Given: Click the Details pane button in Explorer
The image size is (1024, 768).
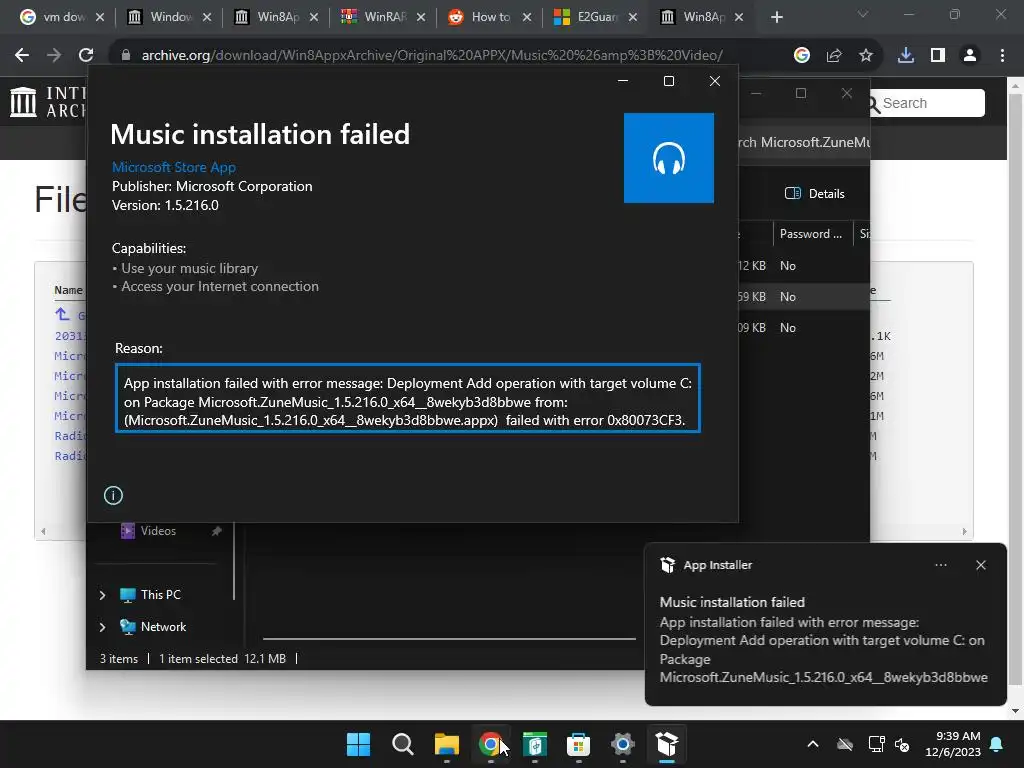Looking at the screenshot, I should pos(814,194).
